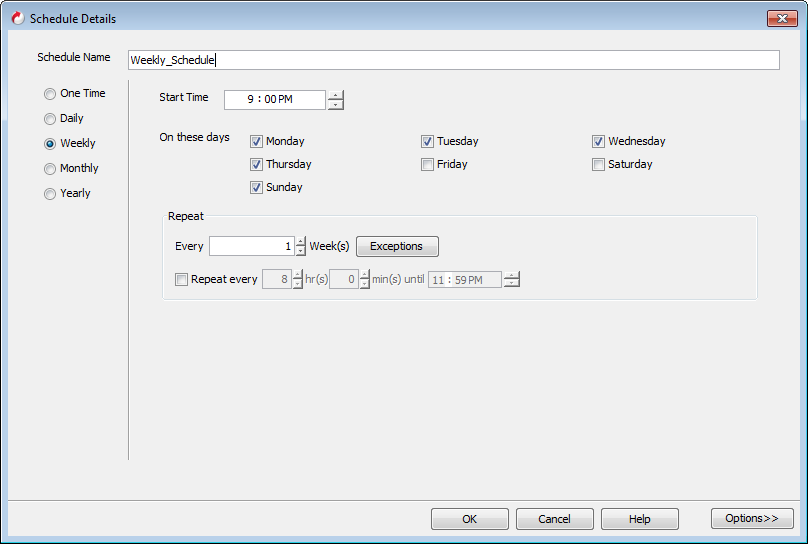Screen dimensions: 808x544
Task: Increase the Every Week(s) spinner value
Action: pyautogui.click(x=301, y=241)
